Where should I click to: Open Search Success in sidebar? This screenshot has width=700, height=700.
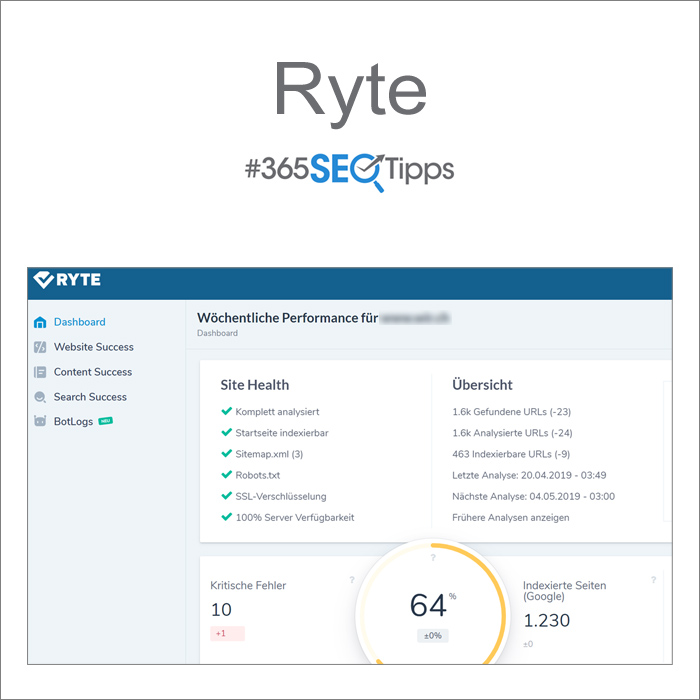click(x=90, y=397)
